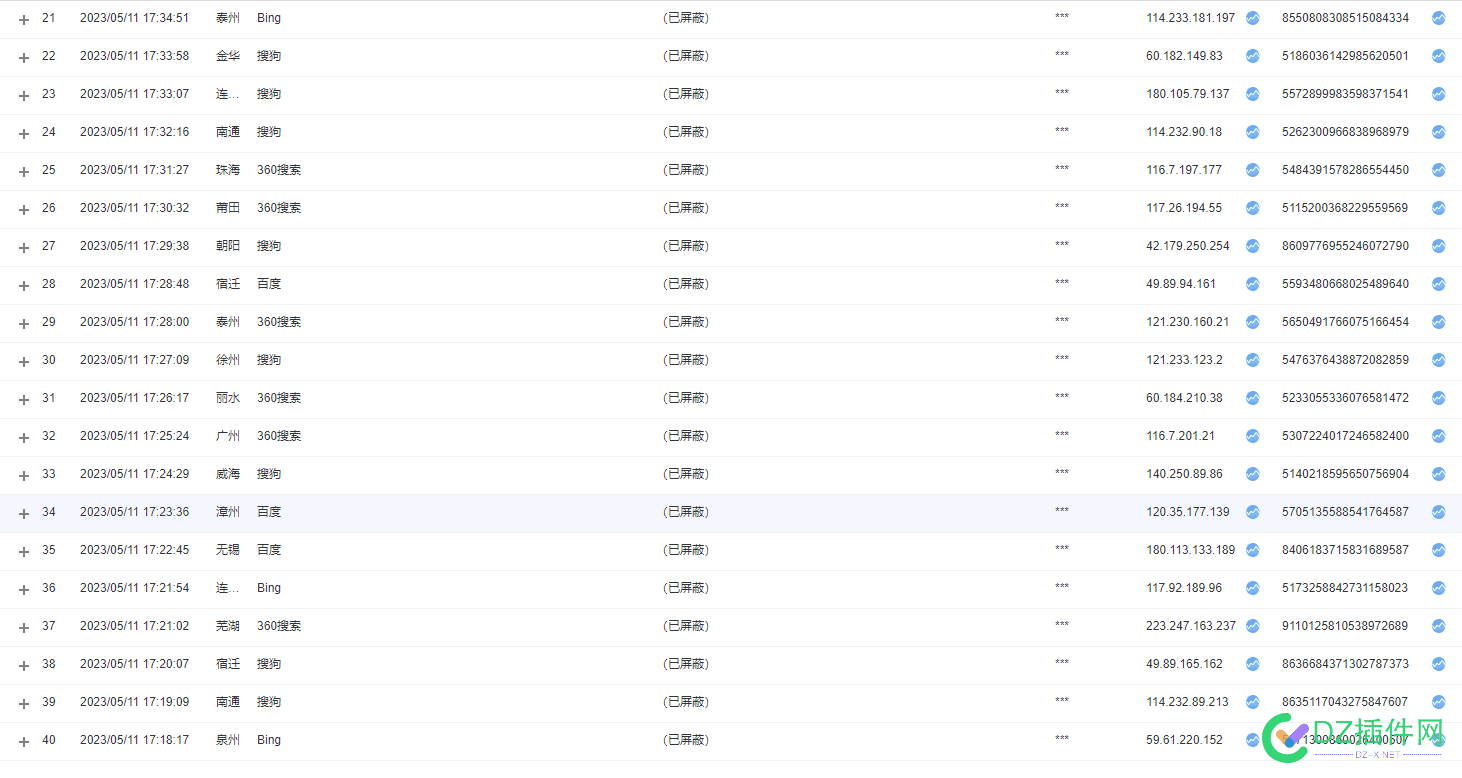This screenshot has width=1462, height=778.
Task: Select the trend icon beside ID 5307224017246582400
Action: pos(1438,436)
